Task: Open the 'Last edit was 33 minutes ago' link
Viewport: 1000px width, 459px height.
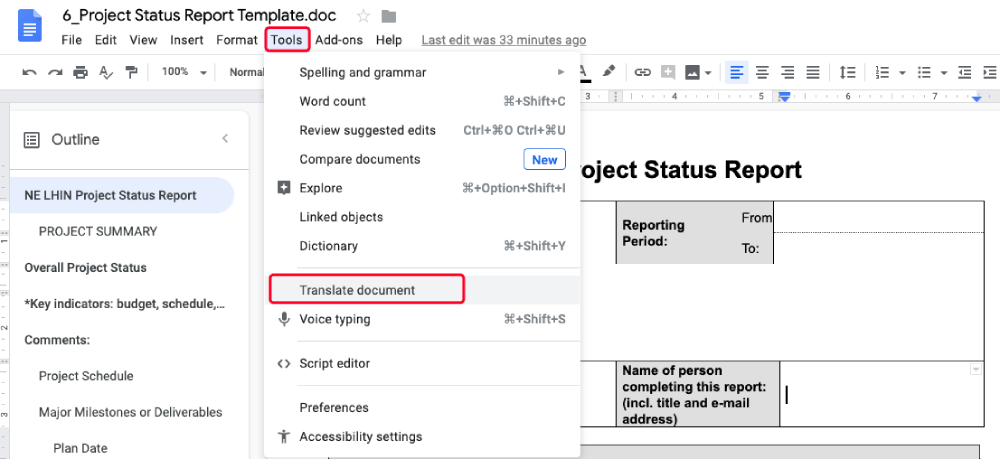Action: [503, 40]
